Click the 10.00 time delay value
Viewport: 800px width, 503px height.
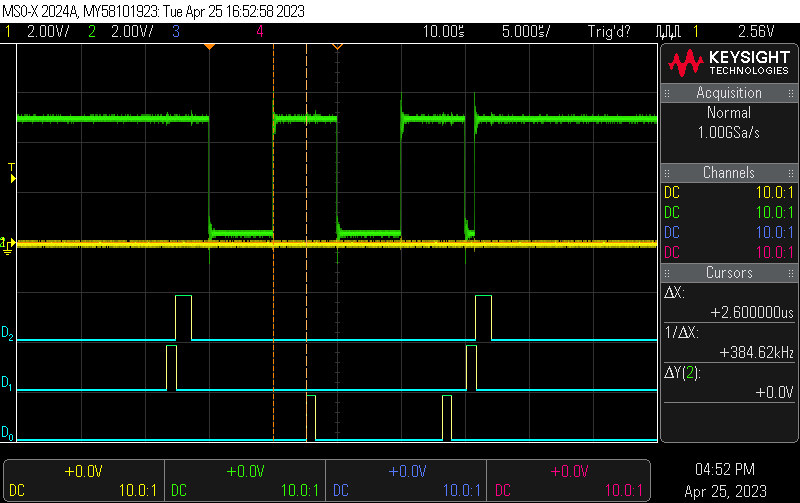pos(443,32)
